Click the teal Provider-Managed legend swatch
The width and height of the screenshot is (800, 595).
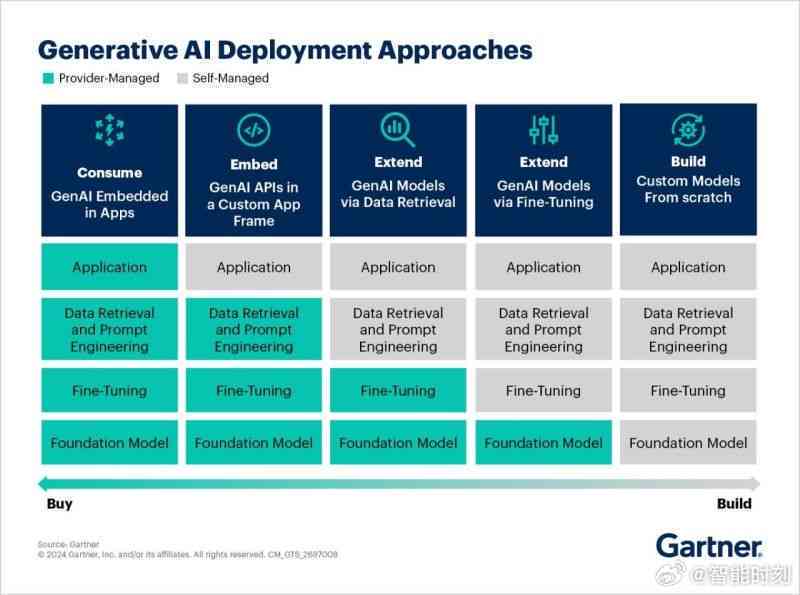48,78
